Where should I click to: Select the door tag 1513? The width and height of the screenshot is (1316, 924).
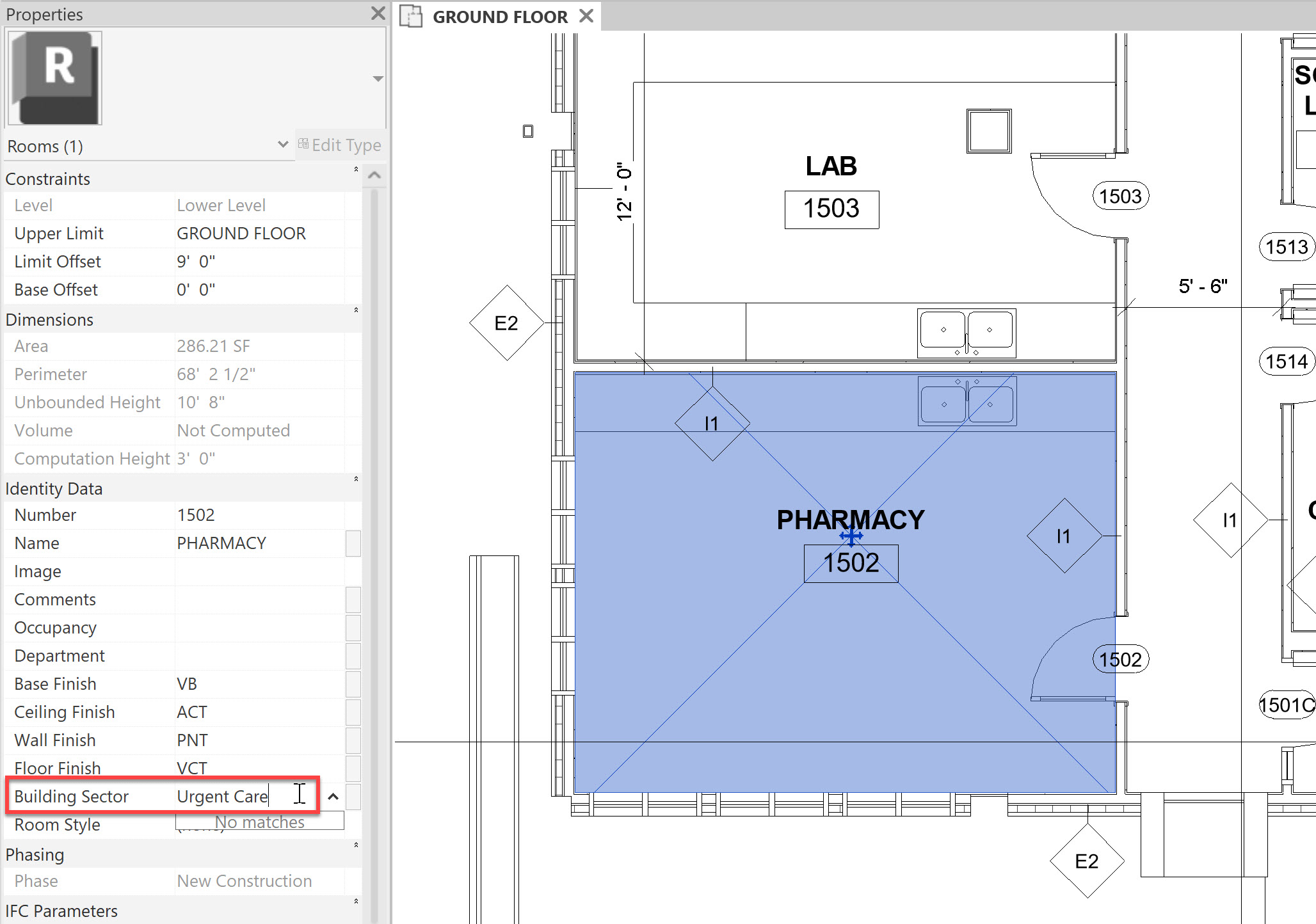pos(1287,247)
